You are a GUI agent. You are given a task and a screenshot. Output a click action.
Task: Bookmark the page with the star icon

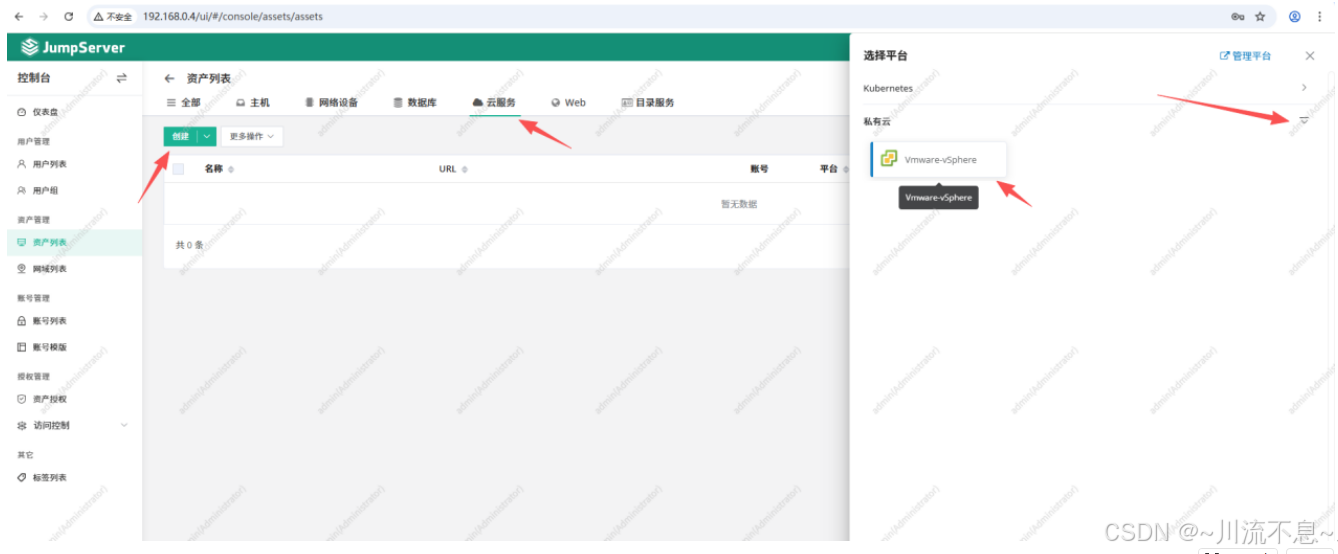click(1260, 17)
